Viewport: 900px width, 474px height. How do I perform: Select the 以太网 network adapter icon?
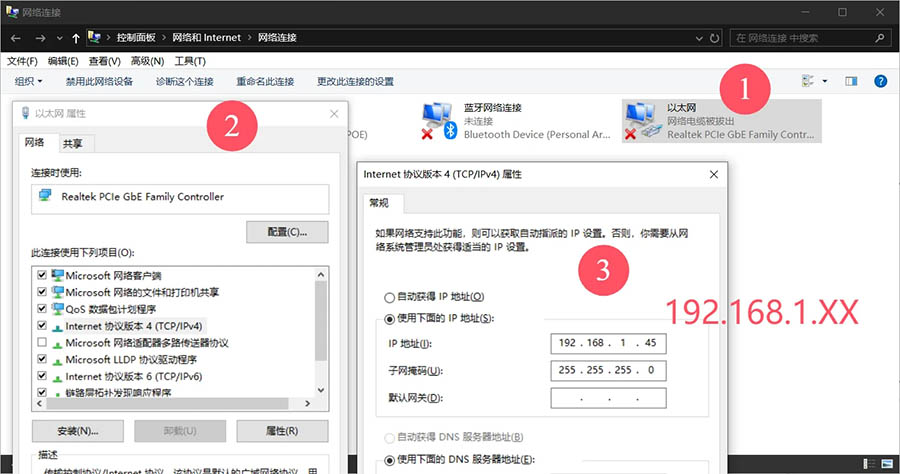point(642,121)
